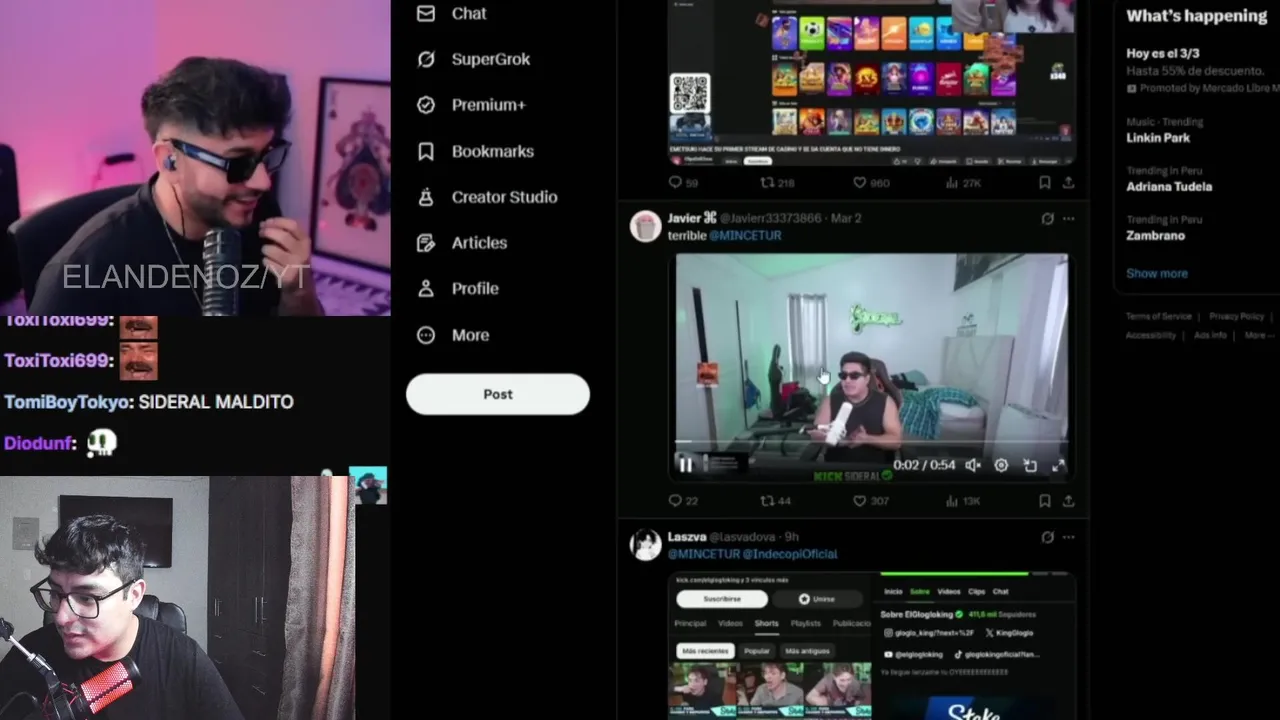
Task: Like Javier's tweet with 307 likes
Action: coord(870,501)
